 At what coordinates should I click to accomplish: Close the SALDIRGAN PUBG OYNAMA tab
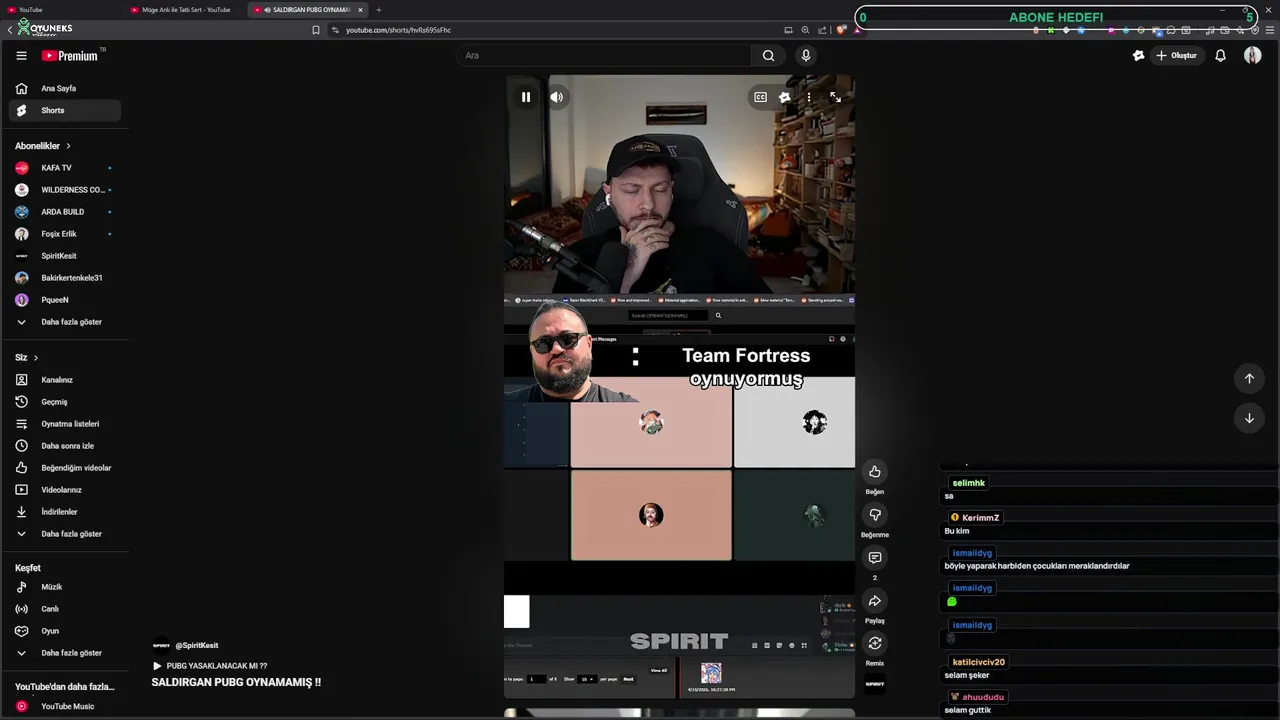pyautogui.click(x=360, y=10)
